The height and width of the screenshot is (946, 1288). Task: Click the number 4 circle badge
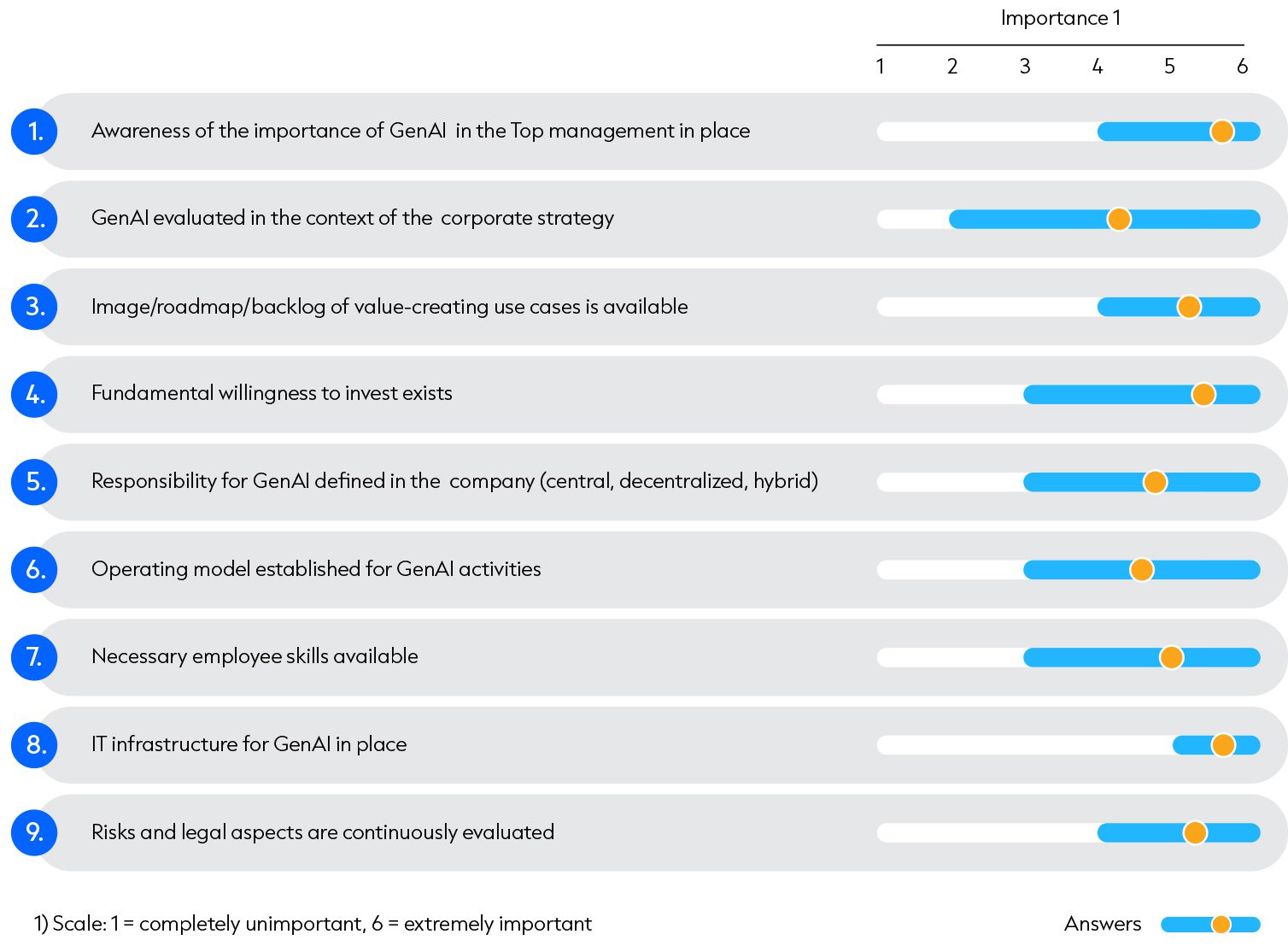pyautogui.click(x=34, y=394)
